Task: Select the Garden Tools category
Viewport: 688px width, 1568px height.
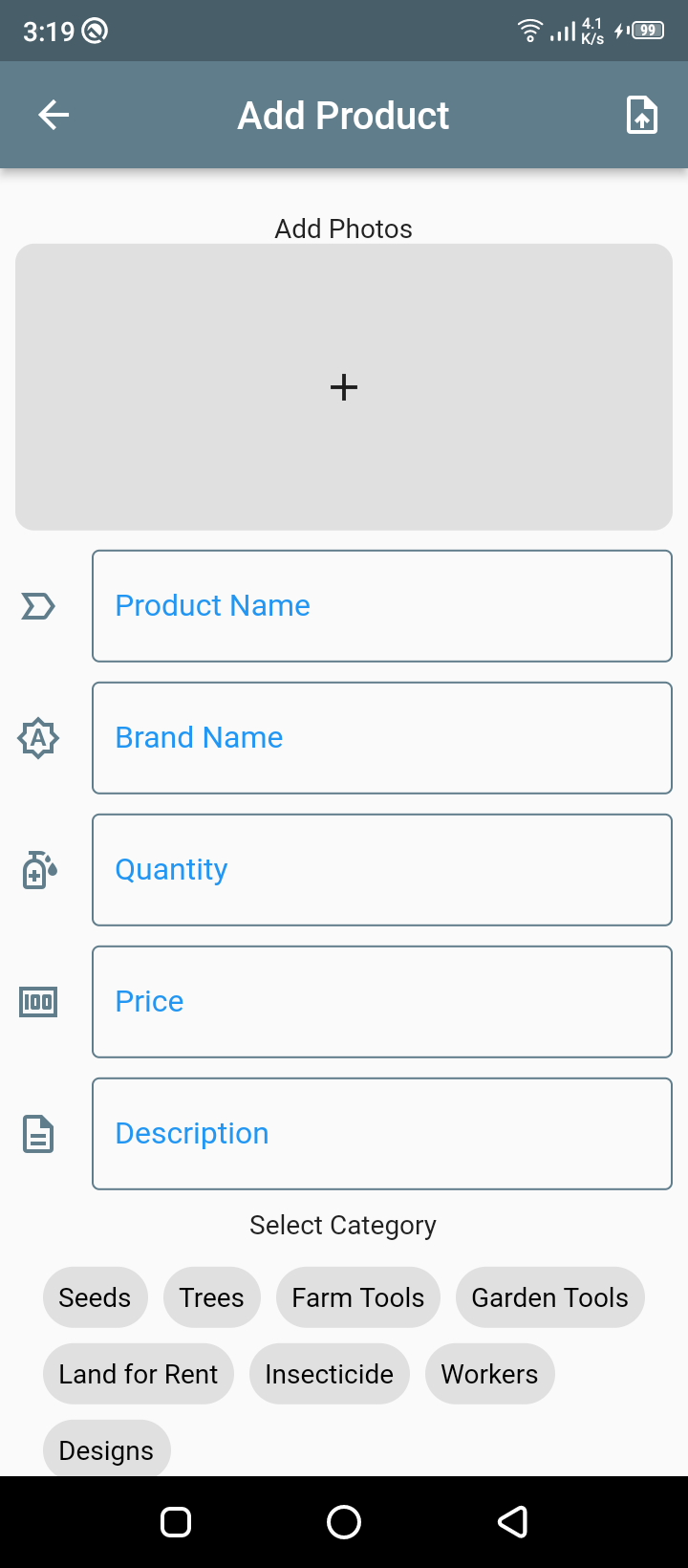Action: 549,1296
